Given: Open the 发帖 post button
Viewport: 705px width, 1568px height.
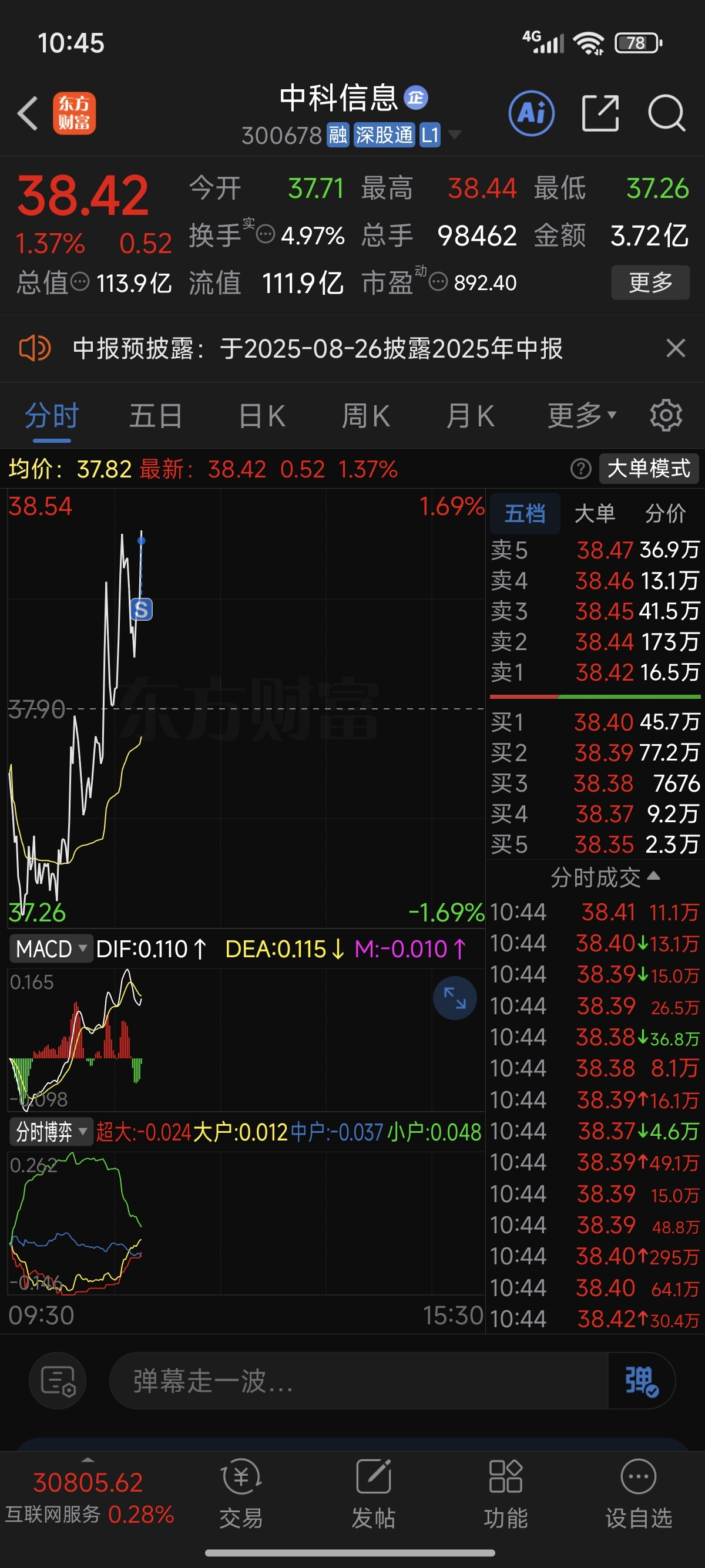Looking at the screenshot, I should (x=373, y=1495).
